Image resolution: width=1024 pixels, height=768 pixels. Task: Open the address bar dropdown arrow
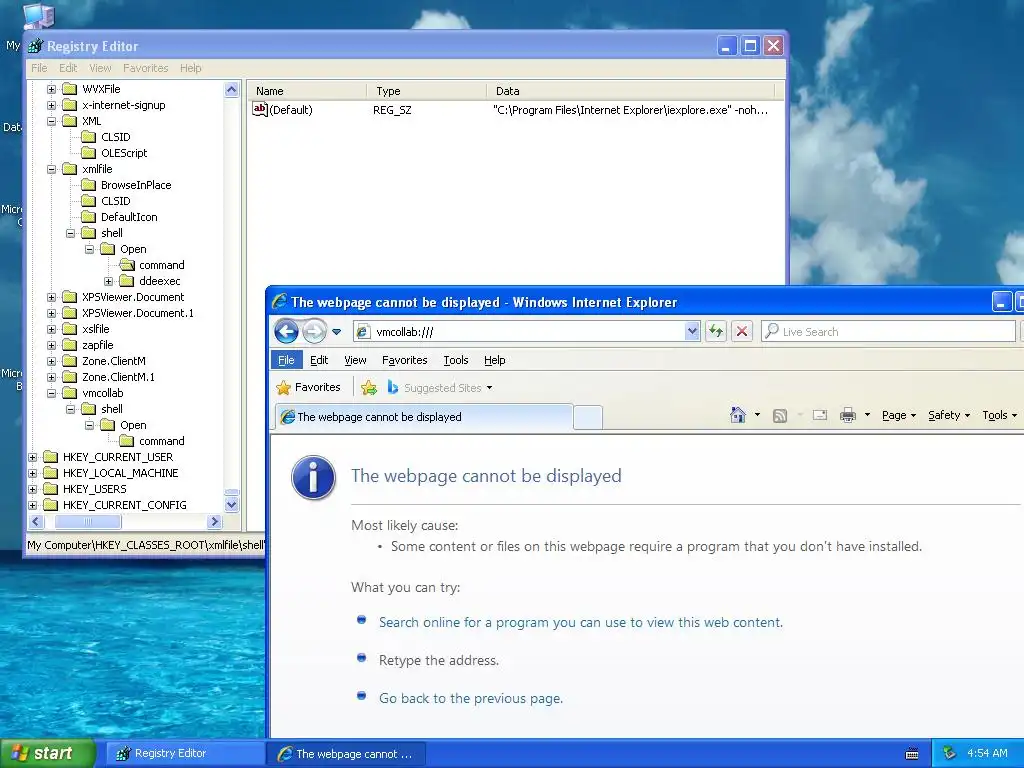(x=692, y=331)
